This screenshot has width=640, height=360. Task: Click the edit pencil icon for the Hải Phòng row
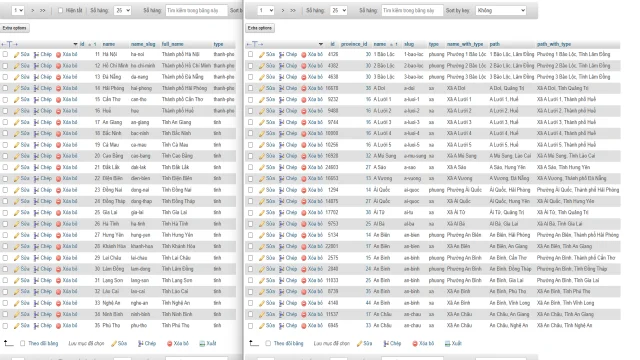click(x=16, y=88)
